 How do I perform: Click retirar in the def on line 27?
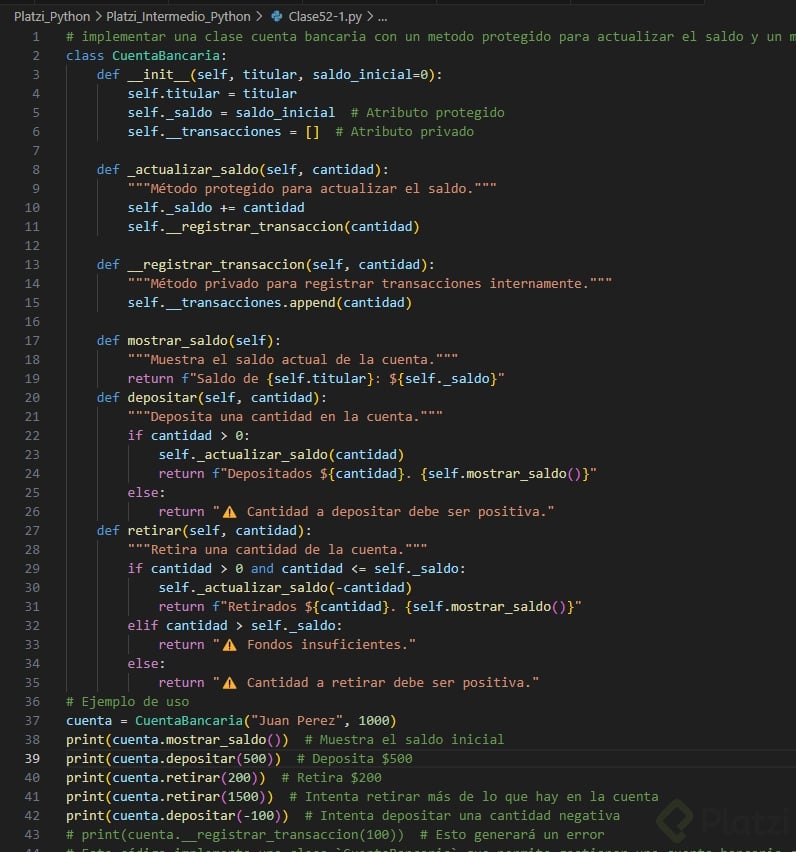[x=154, y=531]
